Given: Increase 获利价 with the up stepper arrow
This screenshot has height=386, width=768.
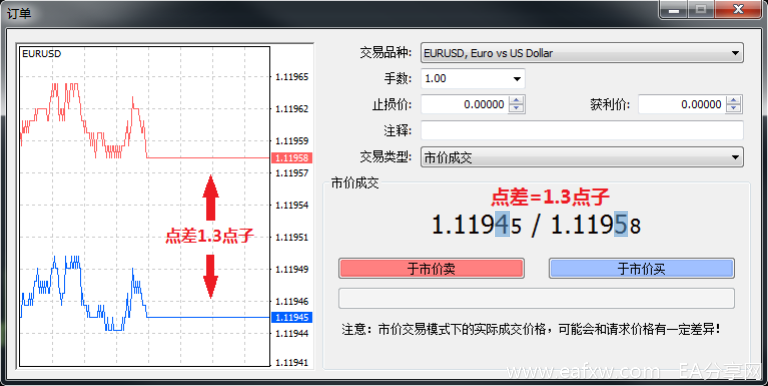Looking at the screenshot, I should point(733,100).
